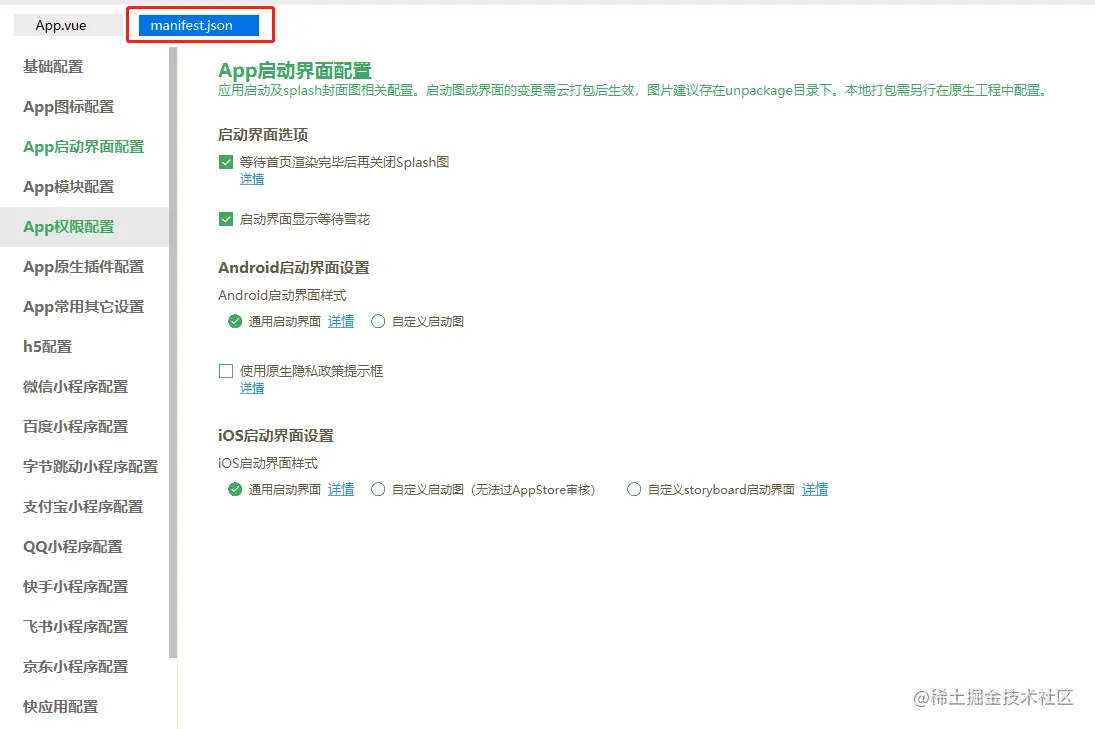Open 详情 link beside Android 通用启动界面
The height and width of the screenshot is (729, 1095).
click(341, 320)
